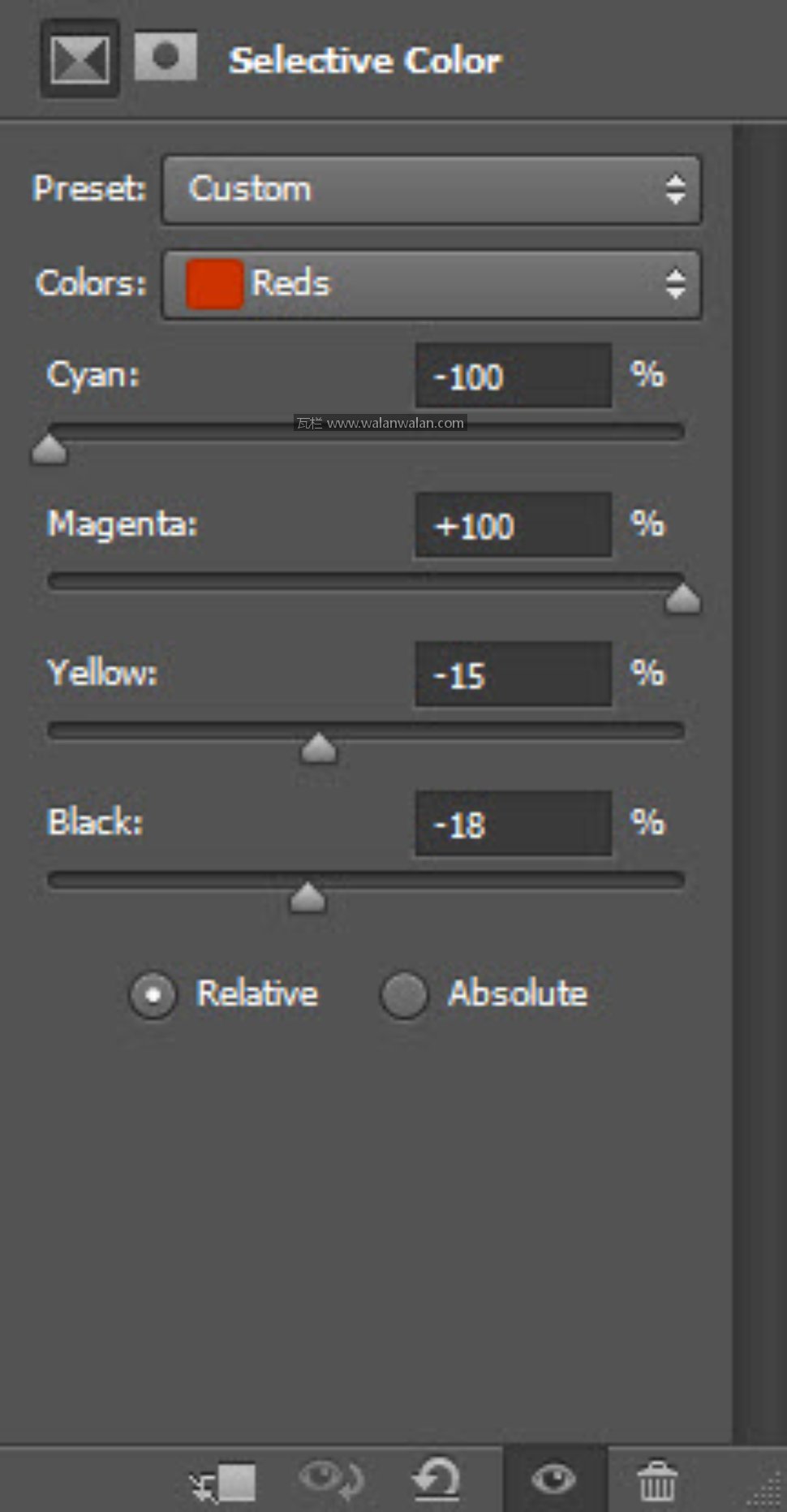Click the Yellow percentage input field
Image resolution: width=787 pixels, height=1512 pixels.
point(513,675)
